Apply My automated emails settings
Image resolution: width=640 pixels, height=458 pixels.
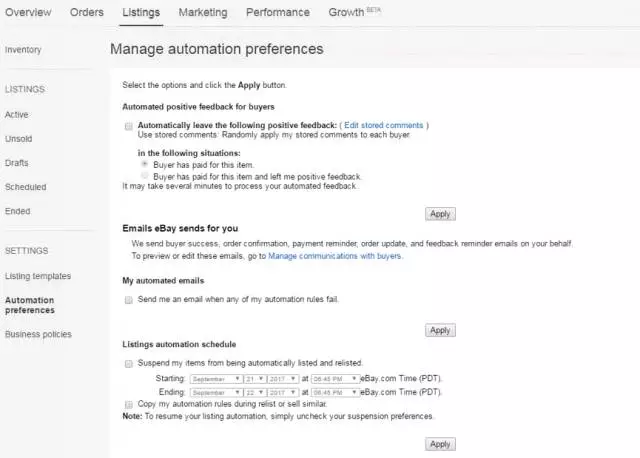(x=440, y=330)
